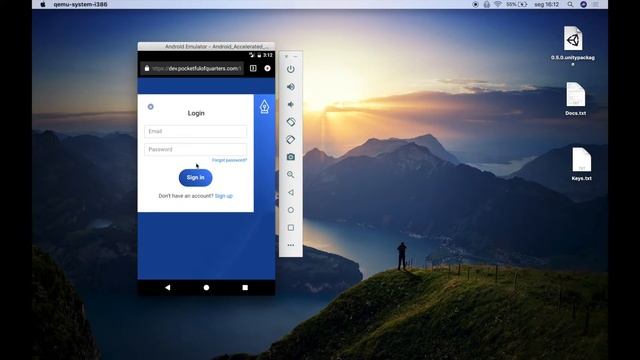Click inside the Password field
This screenshot has width=640, height=360.
pyautogui.click(x=196, y=149)
